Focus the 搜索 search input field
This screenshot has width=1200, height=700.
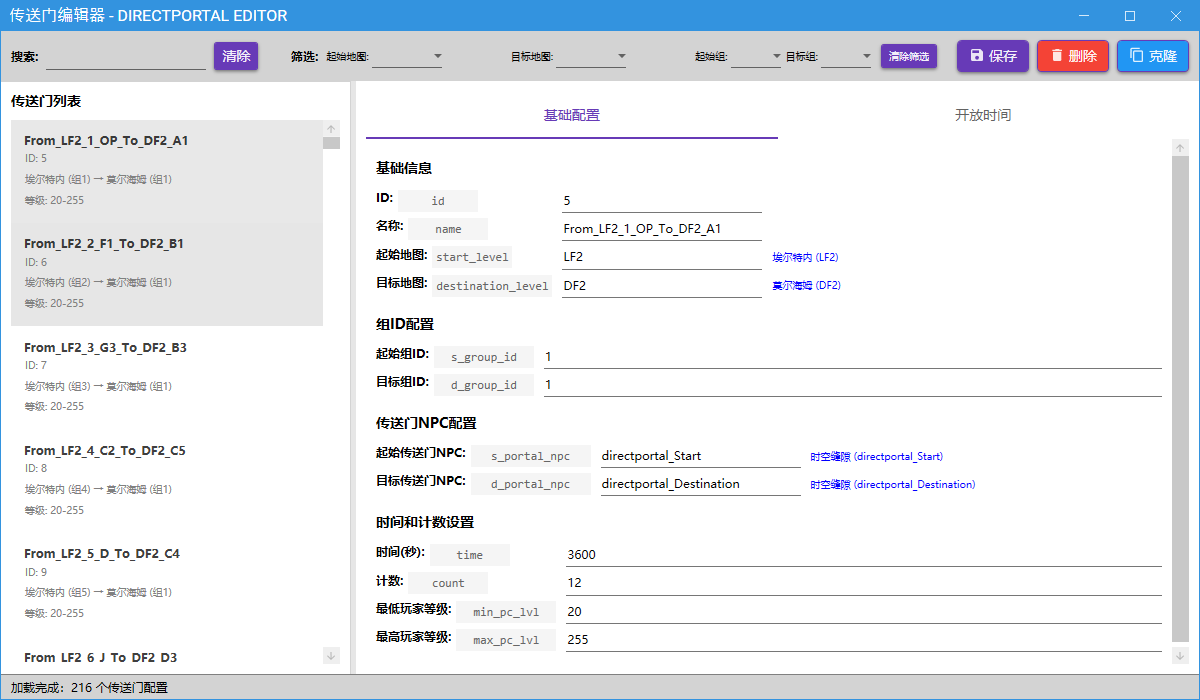[125, 57]
